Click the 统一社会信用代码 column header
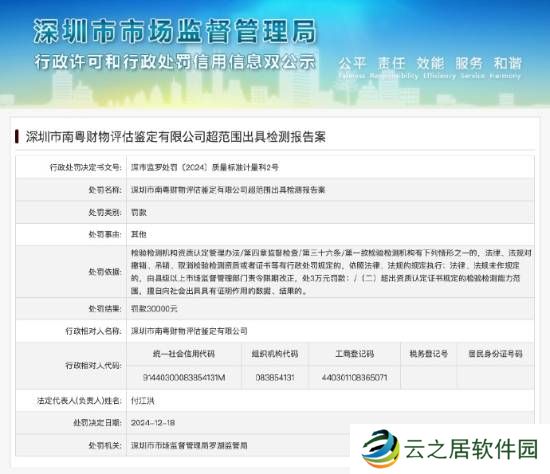Screen dimensions: 550x474 [x=184, y=353]
